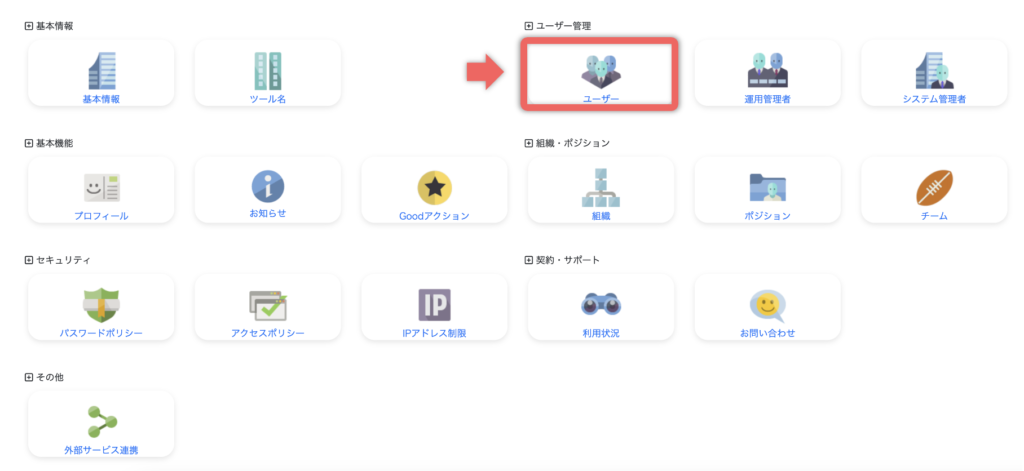Click the アクセスポリシー text link
The image size is (1024, 471).
pyautogui.click(x=267, y=333)
